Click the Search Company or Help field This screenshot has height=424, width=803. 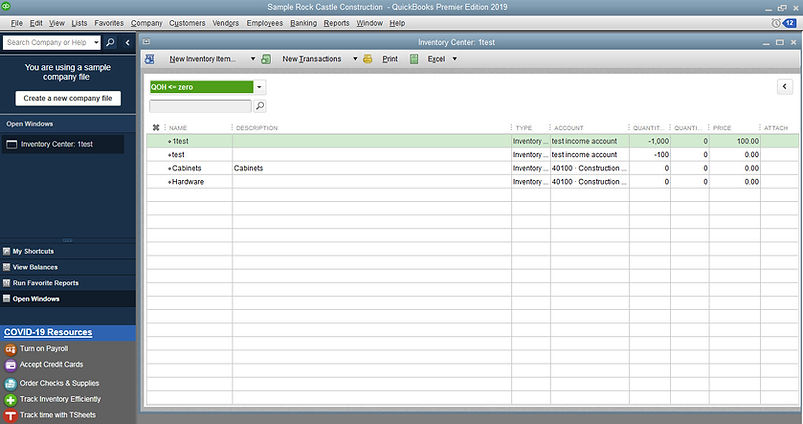[47, 43]
